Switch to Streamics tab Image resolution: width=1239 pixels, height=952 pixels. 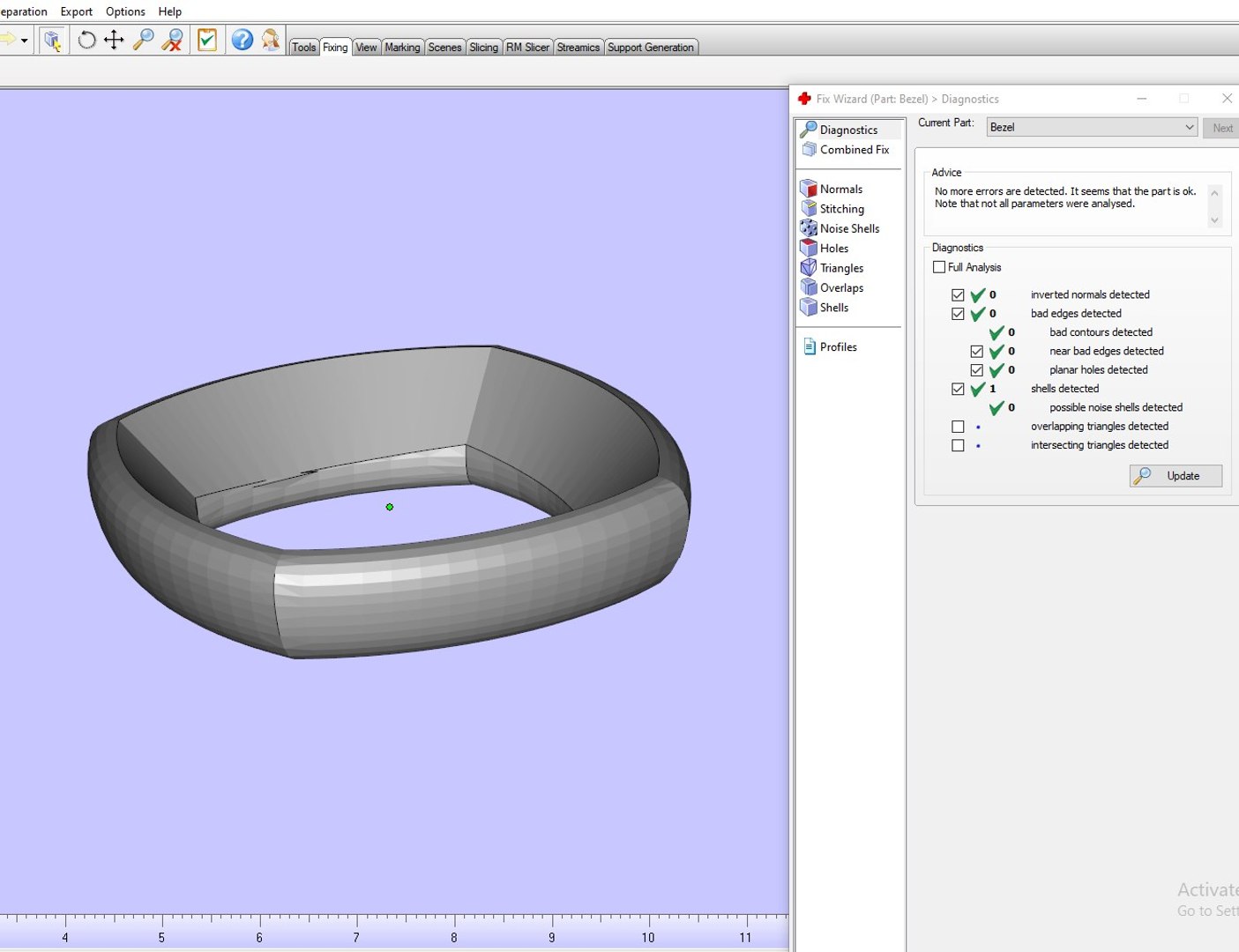pos(578,48)
